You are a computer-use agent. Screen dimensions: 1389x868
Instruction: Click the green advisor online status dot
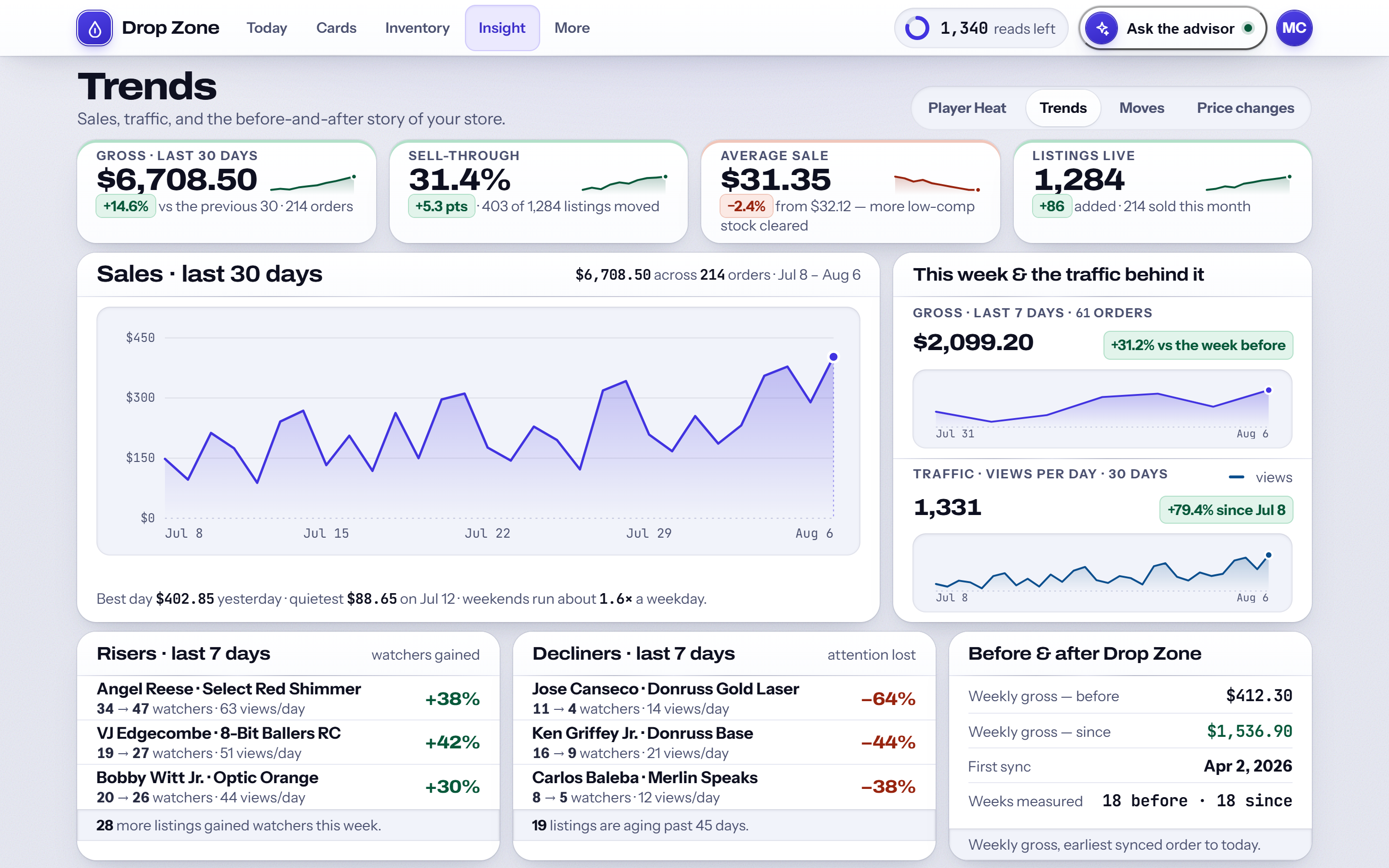click(x=1248, y=28)
